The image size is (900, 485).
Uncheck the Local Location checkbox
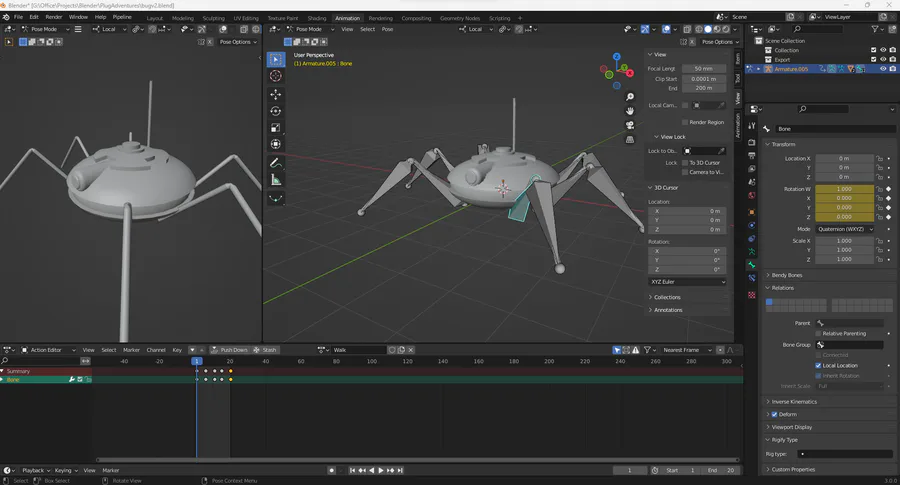[818, 366]
